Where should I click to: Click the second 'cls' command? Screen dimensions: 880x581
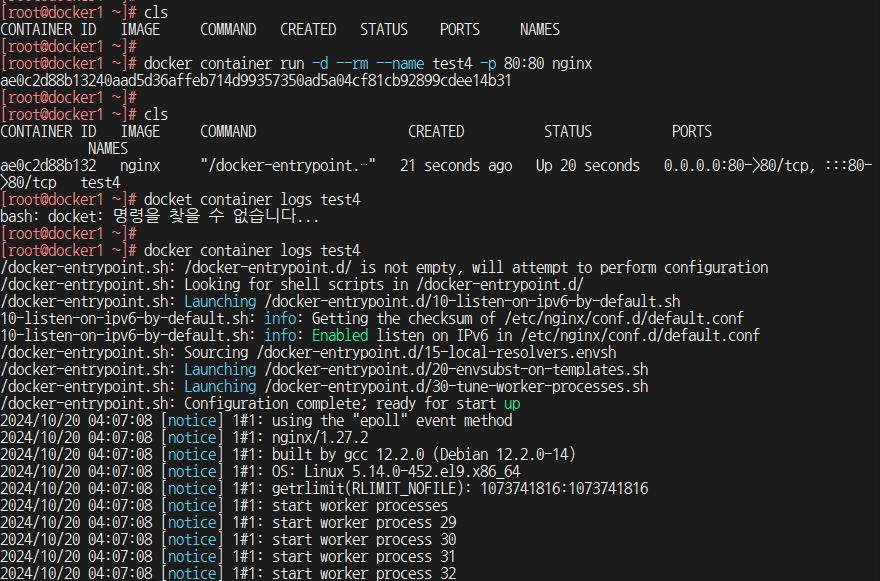(156, 115)
